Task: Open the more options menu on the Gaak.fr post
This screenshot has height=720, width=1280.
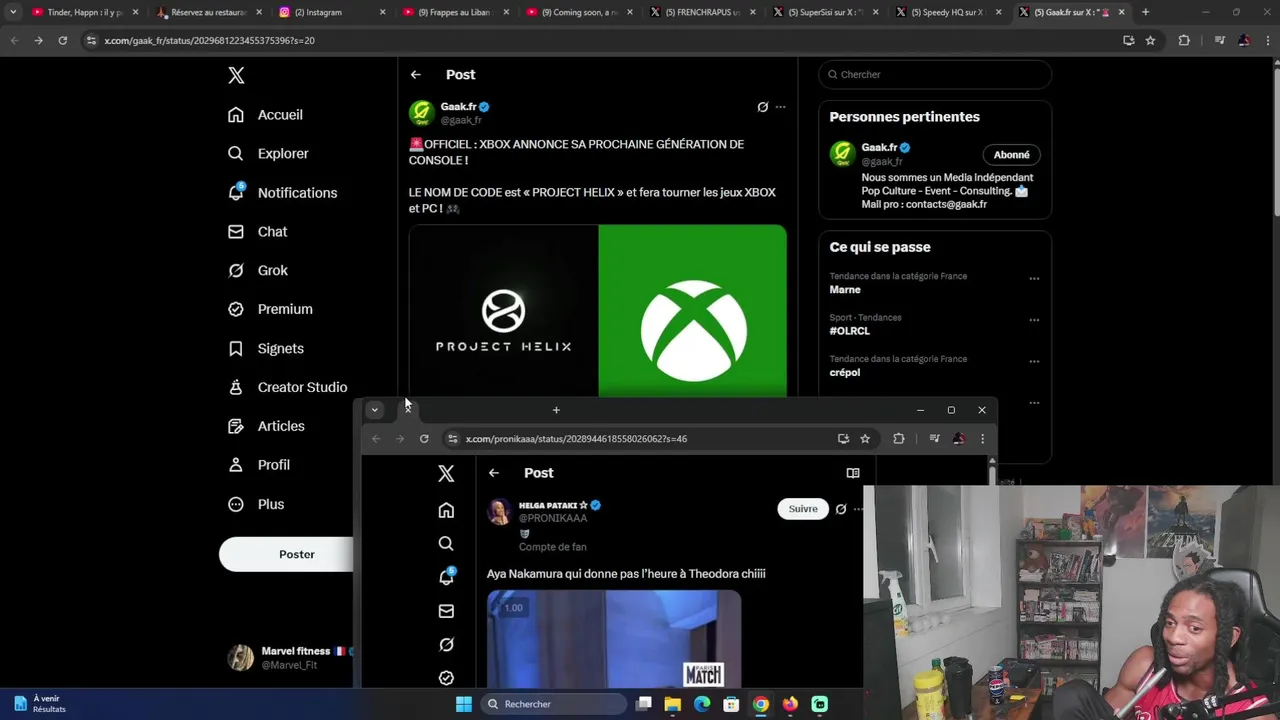Action: 781,107
